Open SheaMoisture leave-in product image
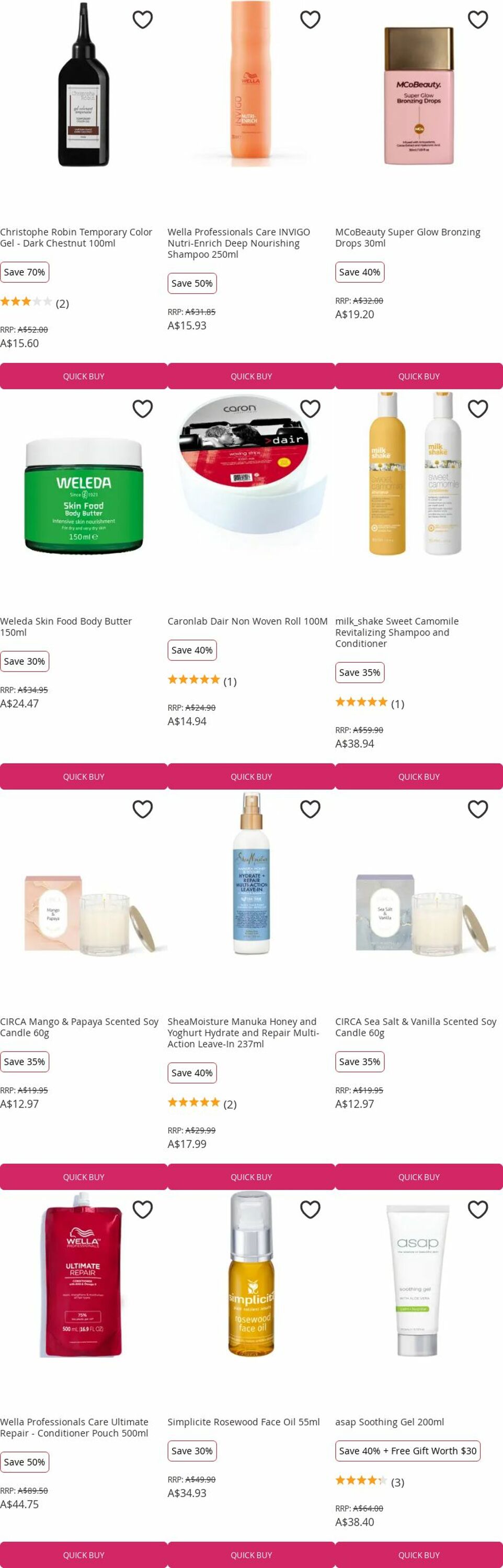 point(251,873)
